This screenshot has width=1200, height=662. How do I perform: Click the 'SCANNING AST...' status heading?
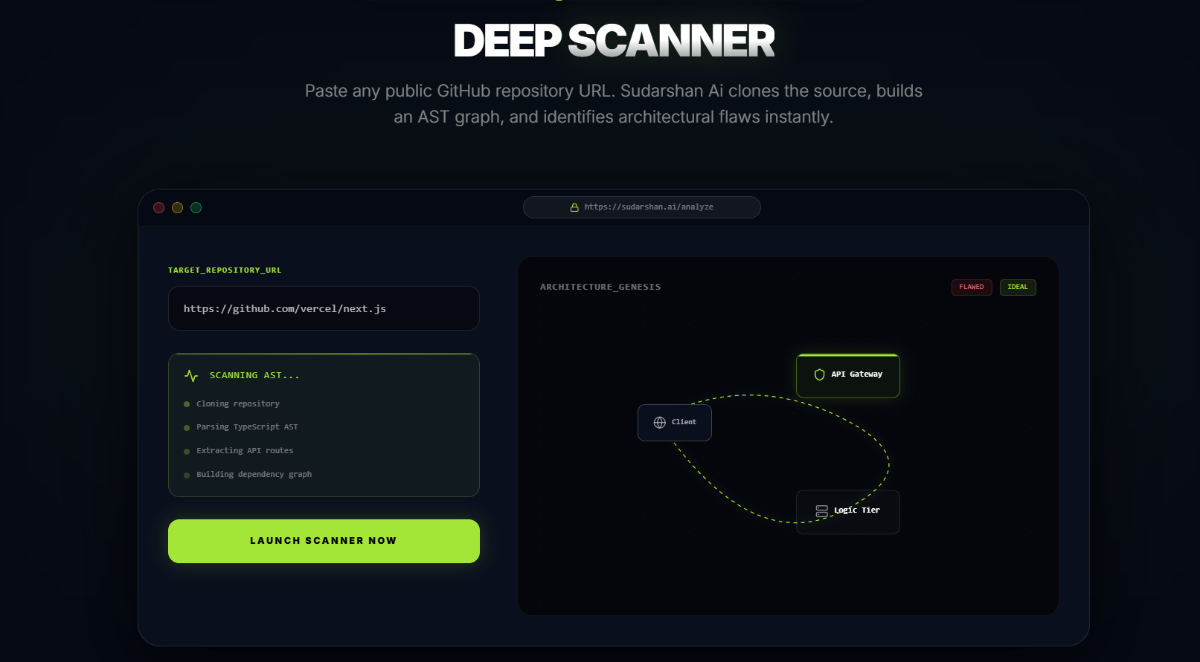(x=255, y=376)
